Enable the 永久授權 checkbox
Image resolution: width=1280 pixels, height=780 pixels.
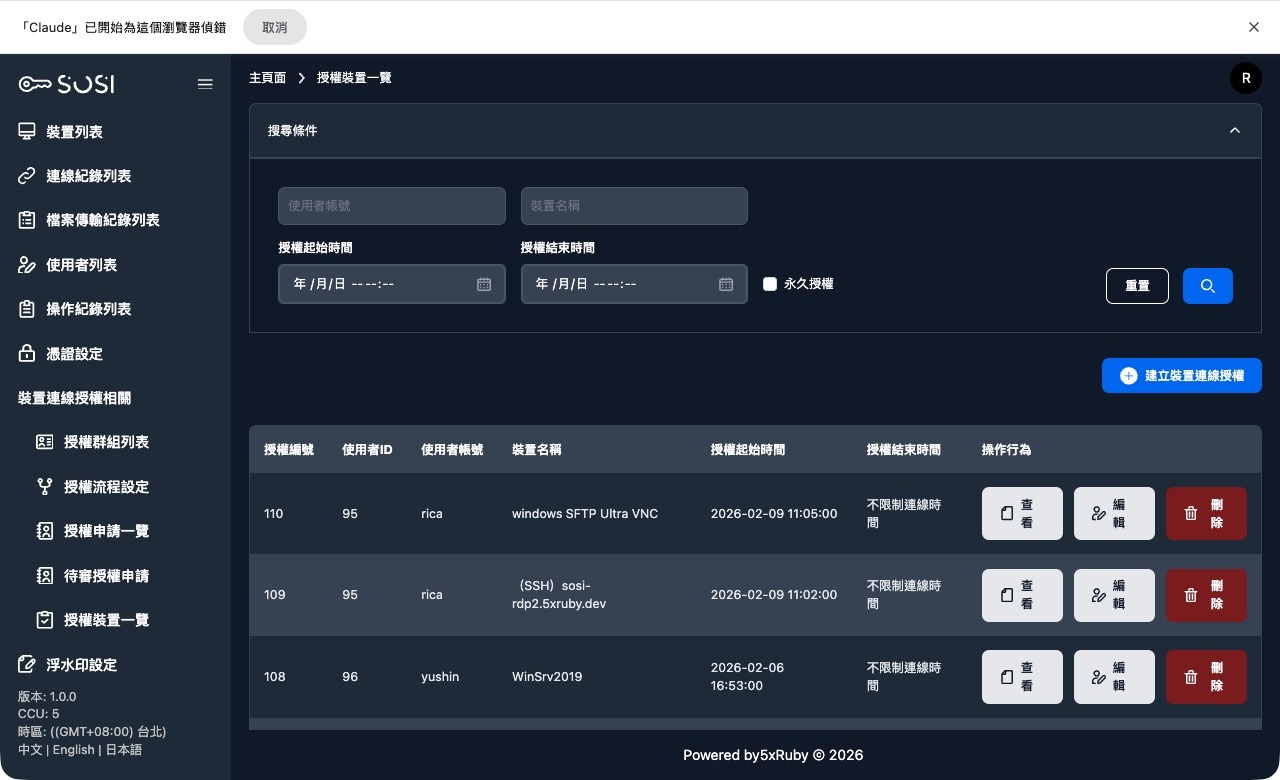[x=770, y=284]
